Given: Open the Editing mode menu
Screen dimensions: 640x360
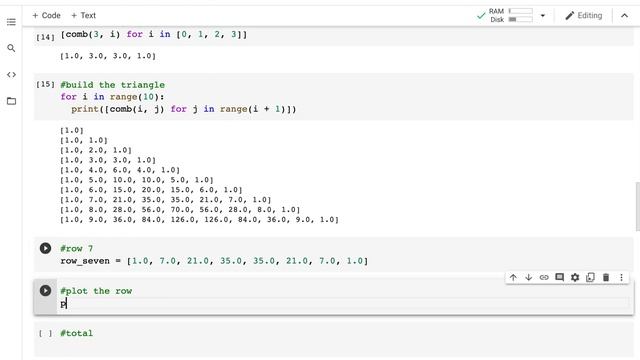Looking at the screenshot, I should tap(584, 16).
